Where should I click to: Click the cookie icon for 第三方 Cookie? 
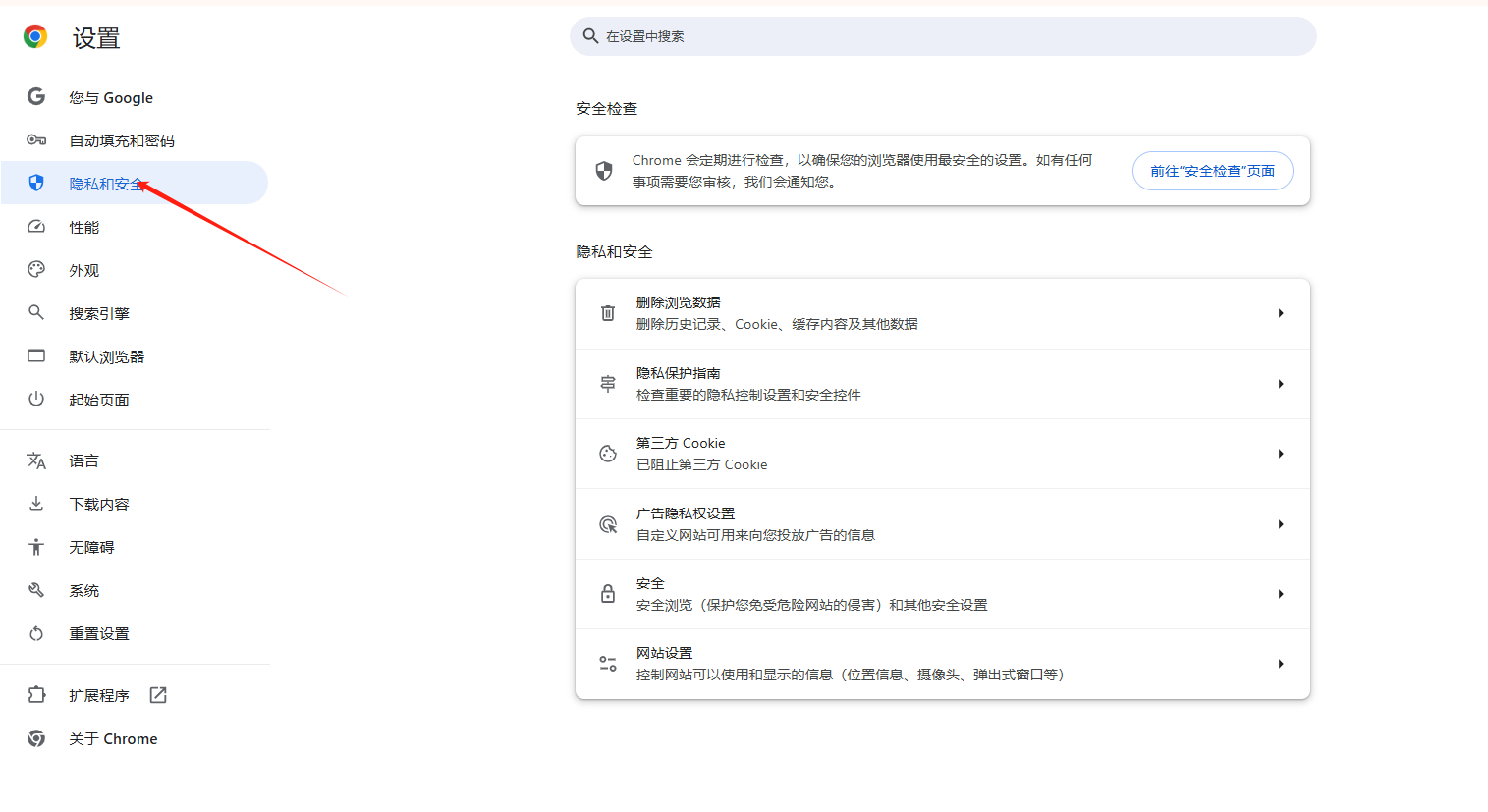608,454
